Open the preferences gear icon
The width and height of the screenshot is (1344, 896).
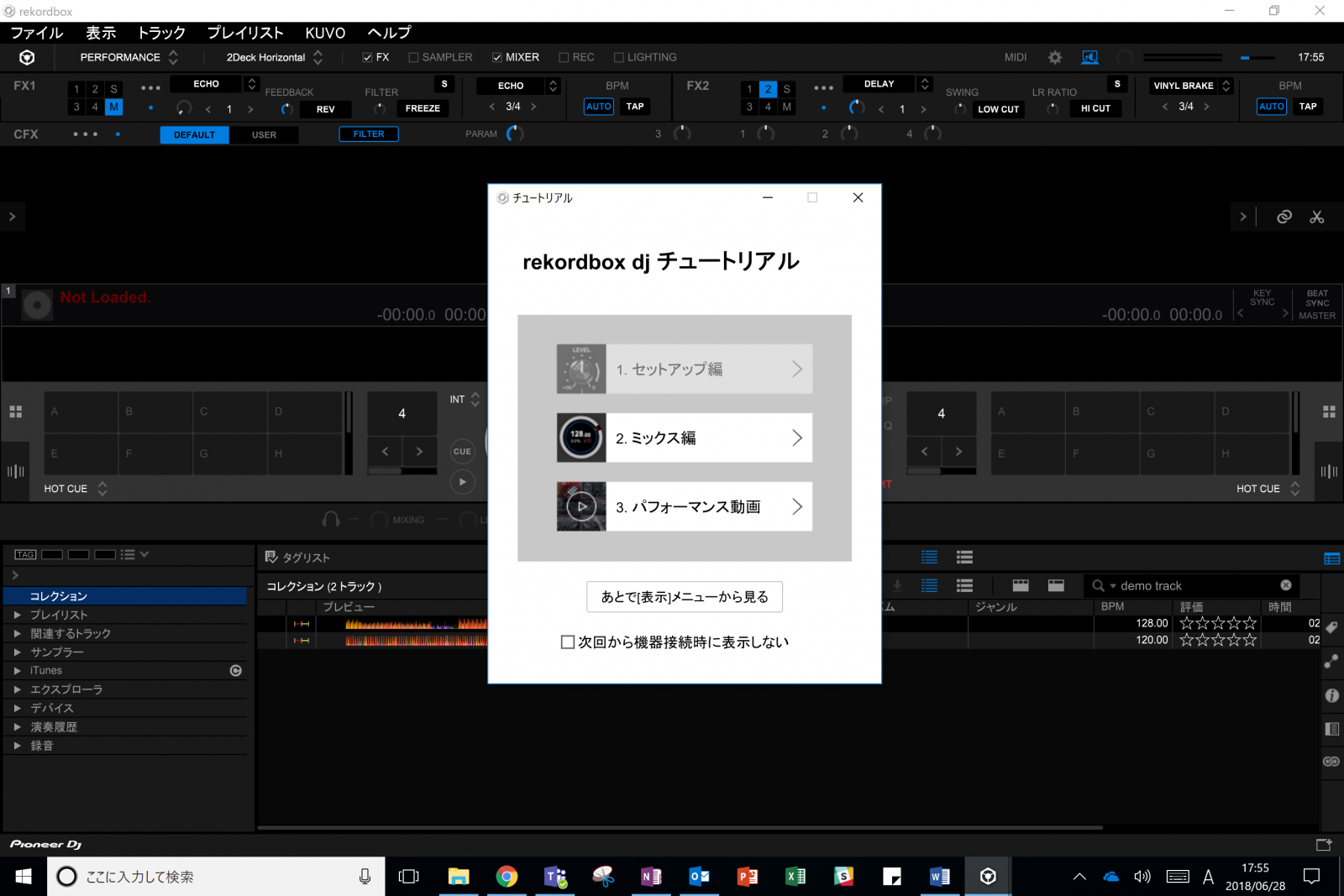point(1055,57)
